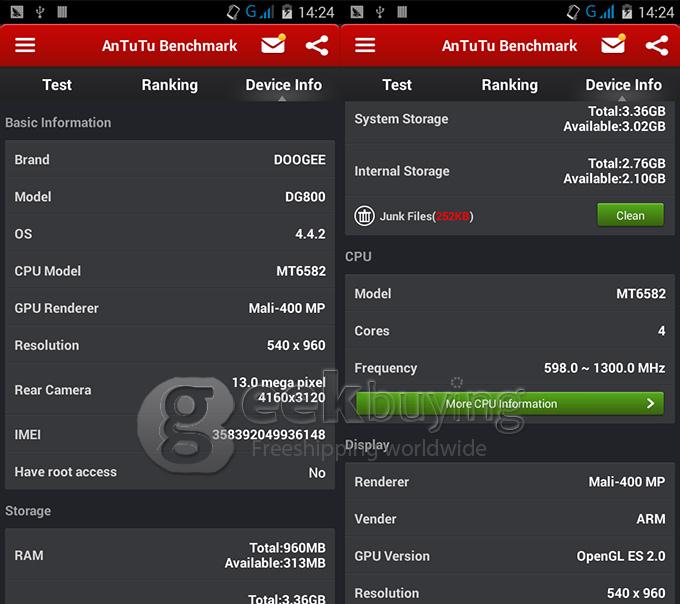
Task: Tap the Brand DOOGEE row
Action: (x=170, y=160)
